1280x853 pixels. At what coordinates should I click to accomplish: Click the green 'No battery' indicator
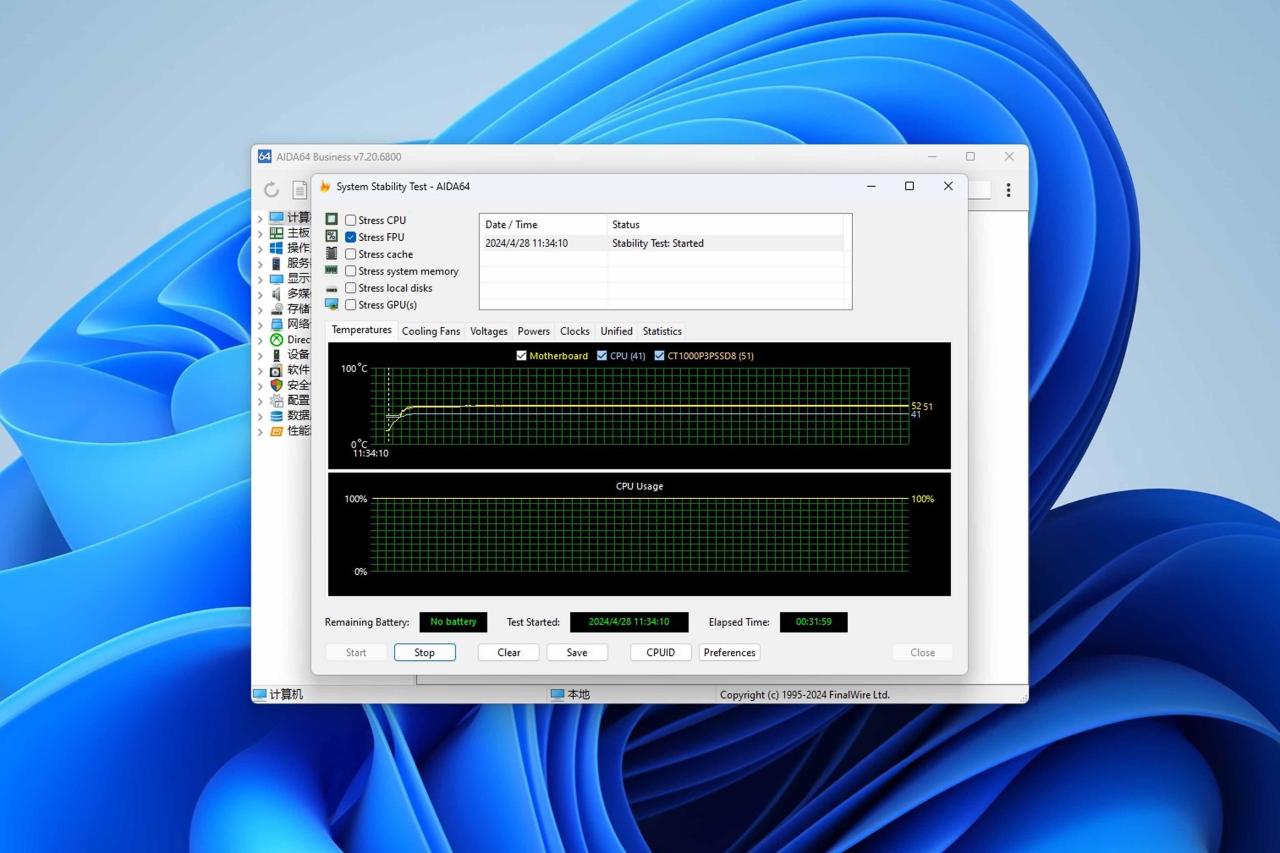point(454,622)
